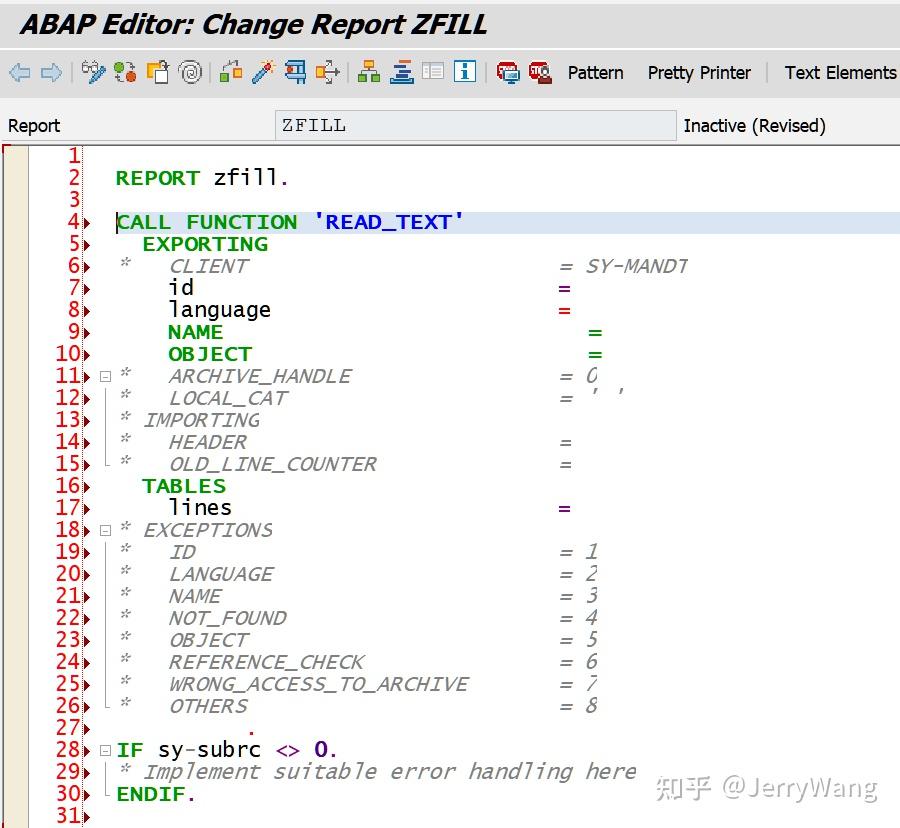The width and height of the screenshot is (900, 828).
Task: Activate the report using the magic wand icon
Action: (264, 72)
